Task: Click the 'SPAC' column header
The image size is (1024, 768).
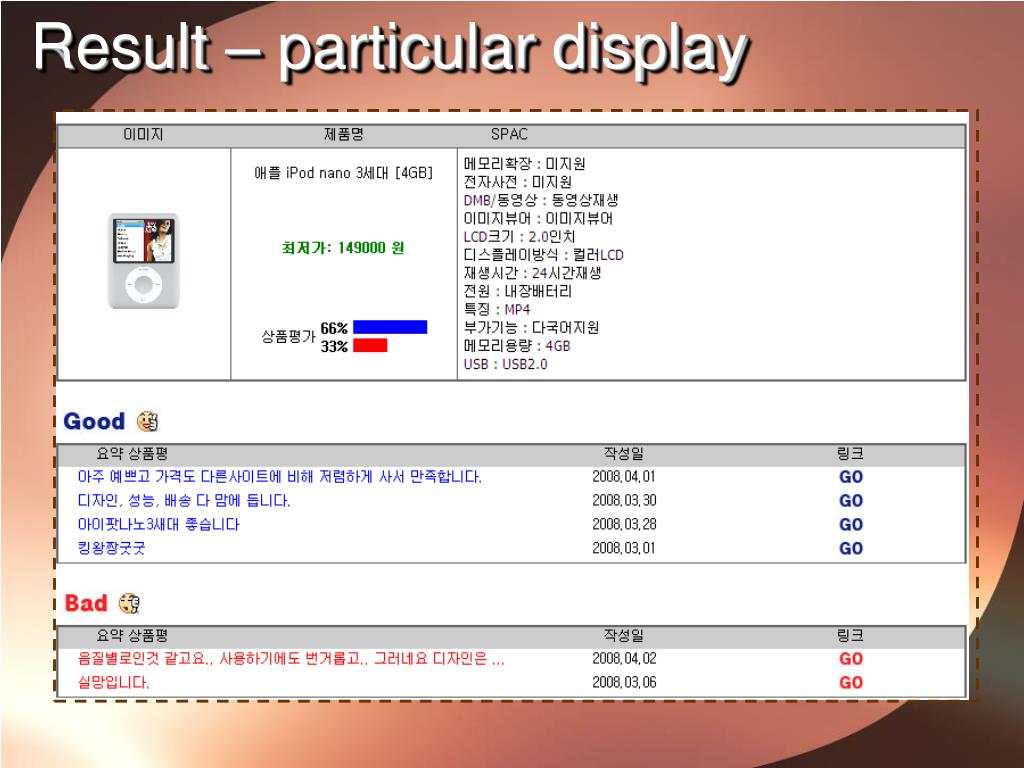Action: [509, 135]
